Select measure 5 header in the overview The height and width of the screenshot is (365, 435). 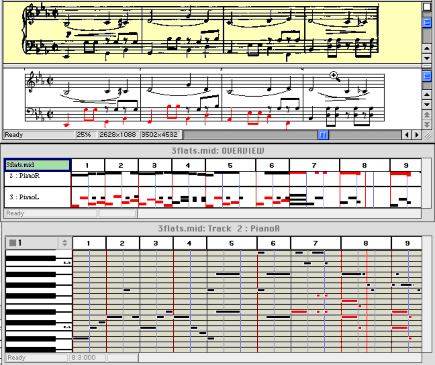[x=230, y=165]
